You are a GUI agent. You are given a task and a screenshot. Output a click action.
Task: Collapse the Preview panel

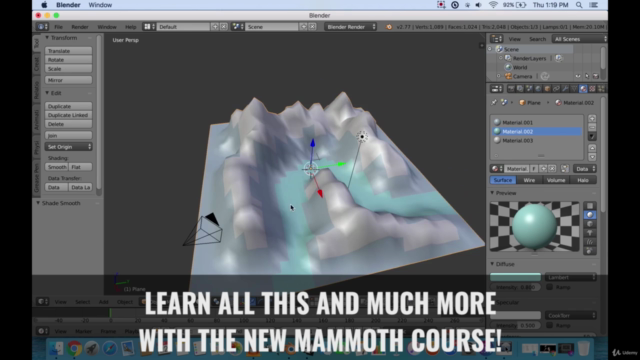492,193
